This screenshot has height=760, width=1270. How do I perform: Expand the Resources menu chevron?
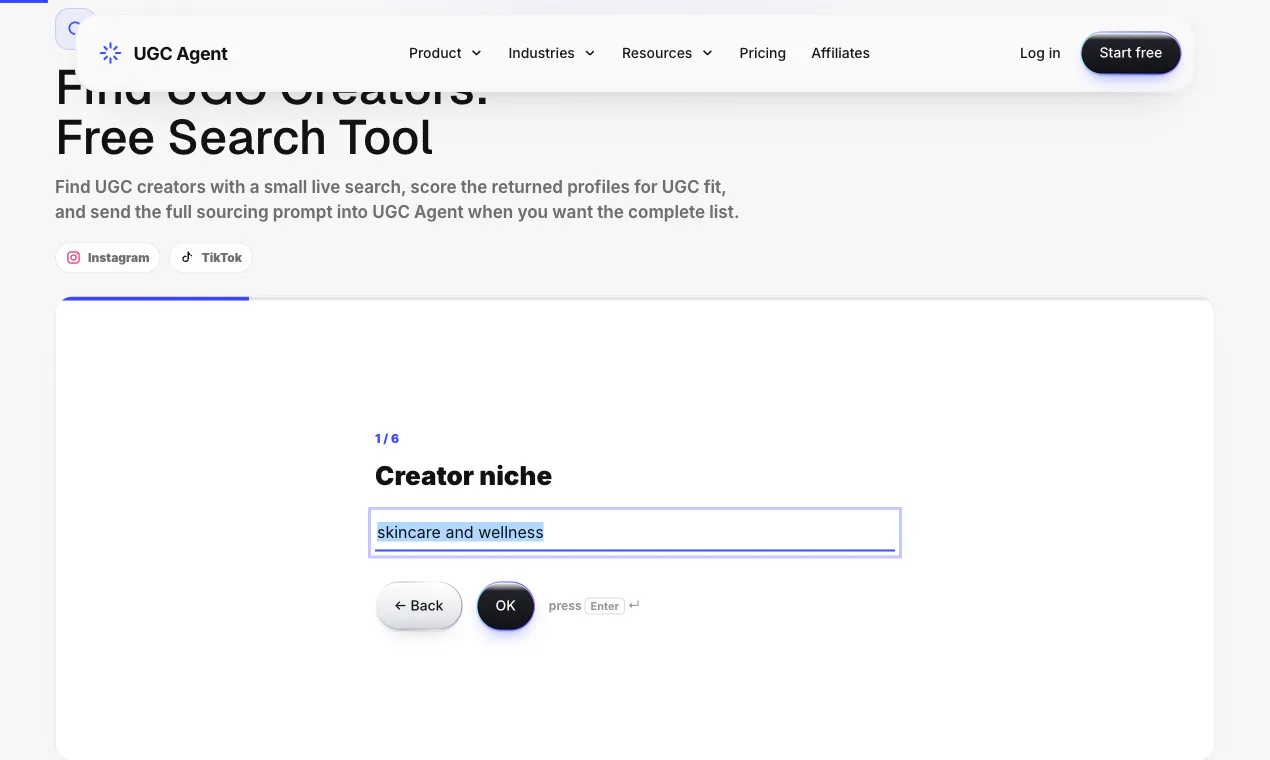pos(707,53)
